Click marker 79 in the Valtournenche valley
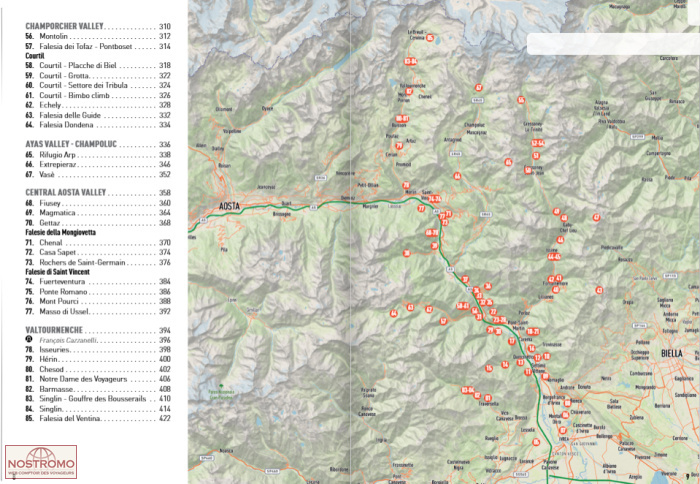 coord(399,146)
